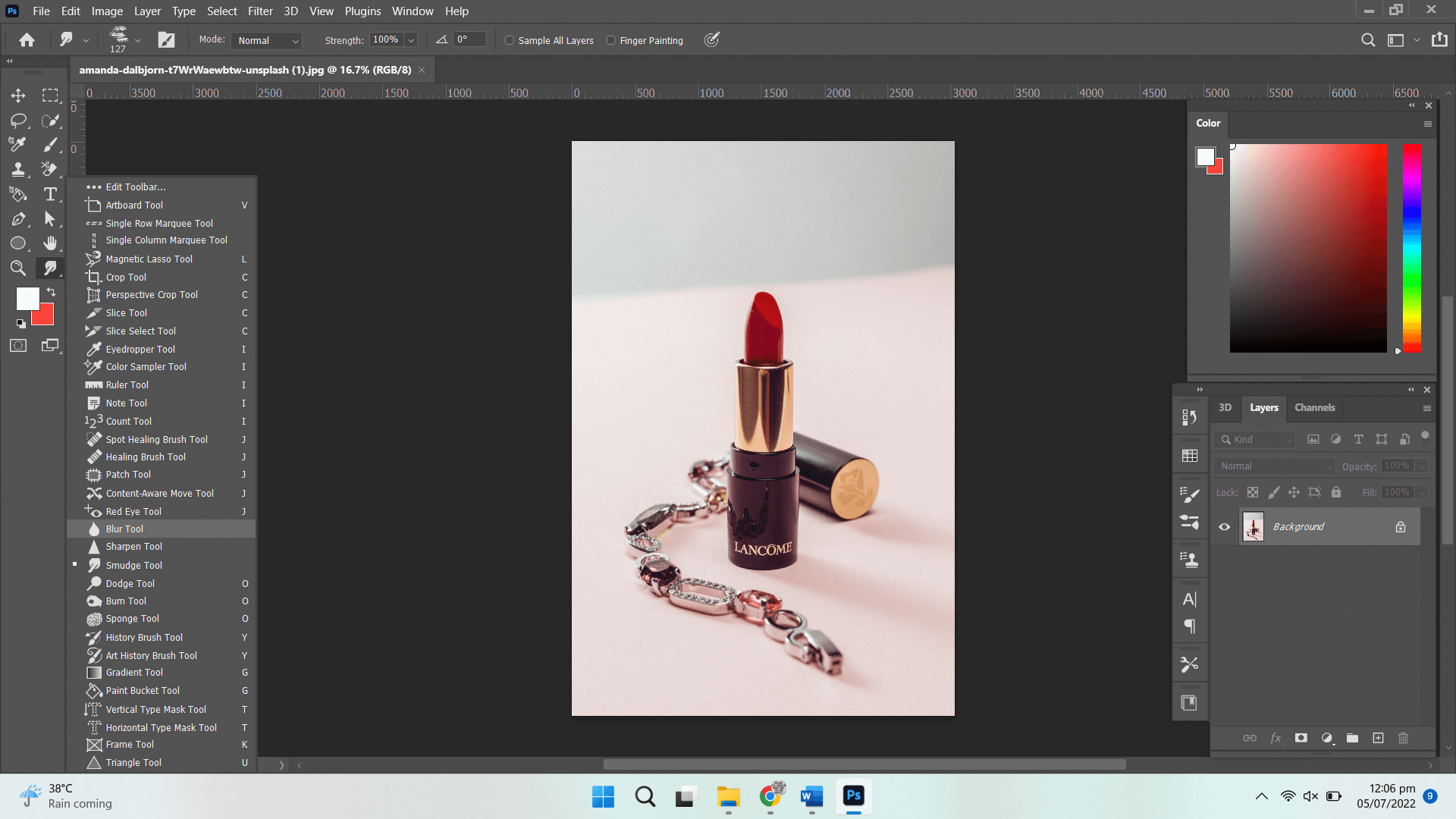Image resolution: width=1456 pixels, height=819 pixels.
Task: Pick a color in the color field
Action: click(x=1308, y=248)
